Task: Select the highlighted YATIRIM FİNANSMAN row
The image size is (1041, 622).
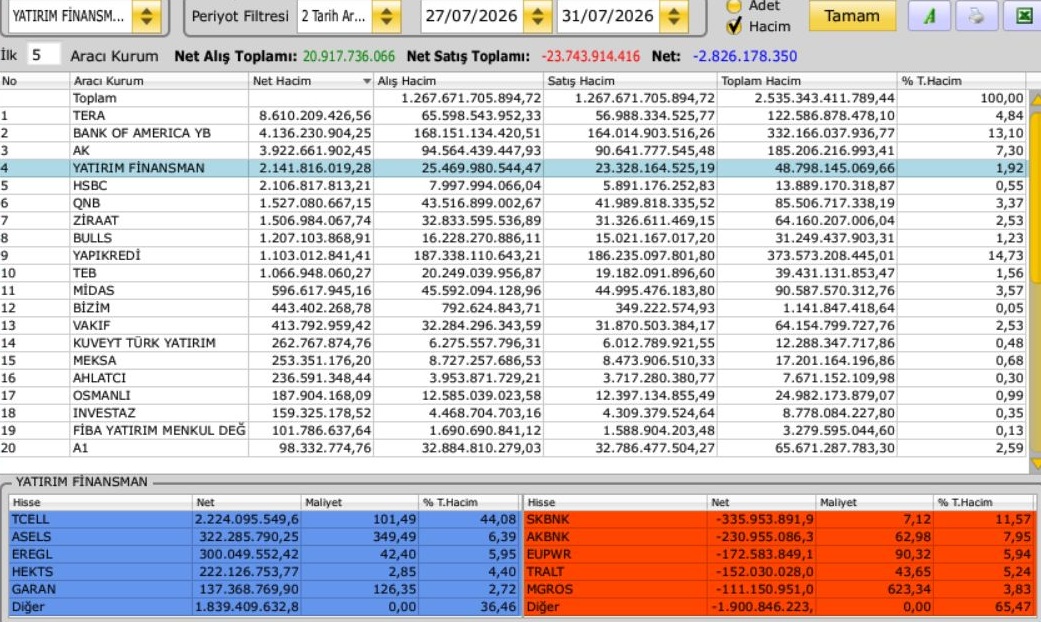Action: point(513,168)
